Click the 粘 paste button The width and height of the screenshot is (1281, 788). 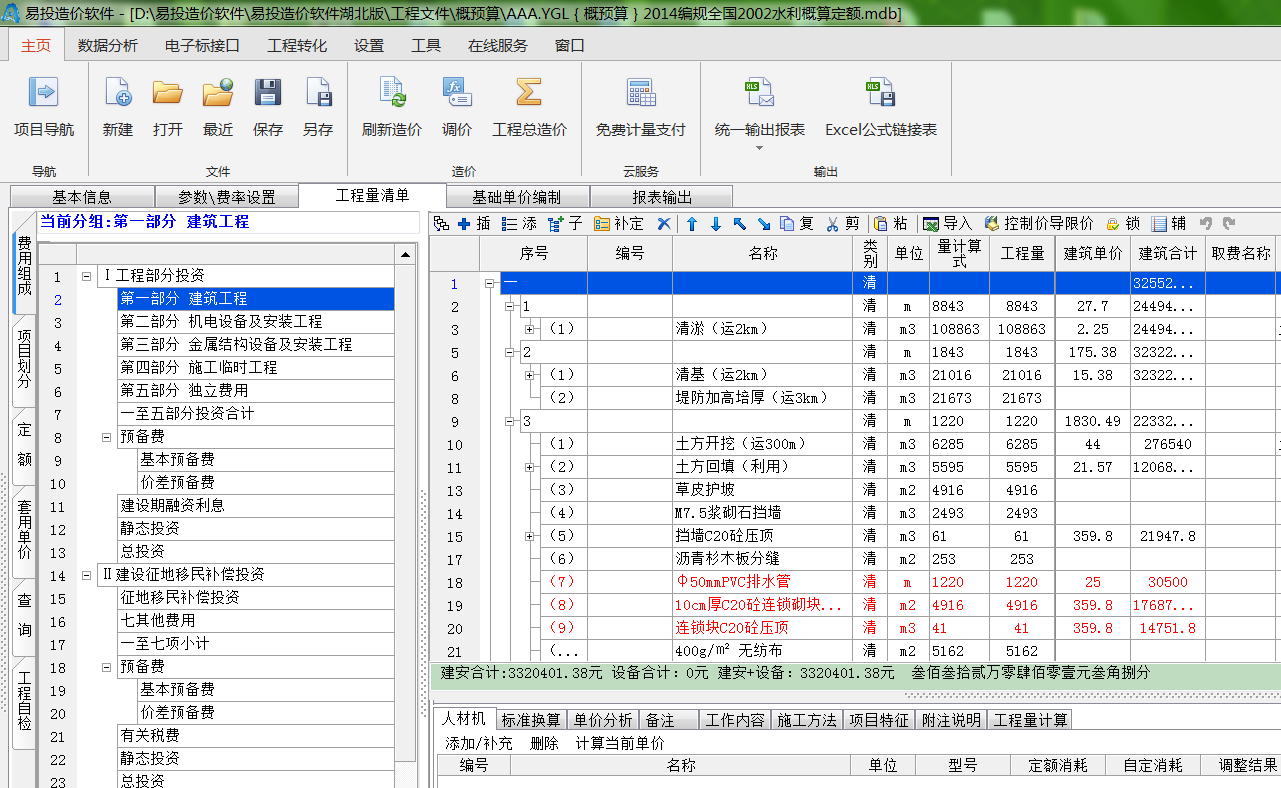coord(891,224)
